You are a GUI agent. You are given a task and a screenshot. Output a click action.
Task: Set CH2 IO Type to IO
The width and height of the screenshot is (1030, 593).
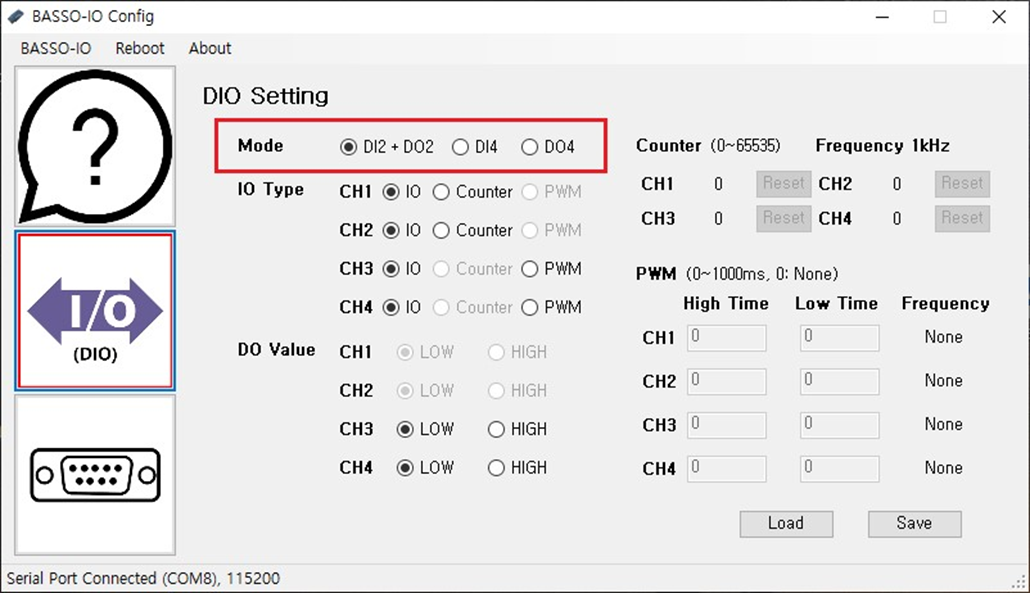[401, 231]
